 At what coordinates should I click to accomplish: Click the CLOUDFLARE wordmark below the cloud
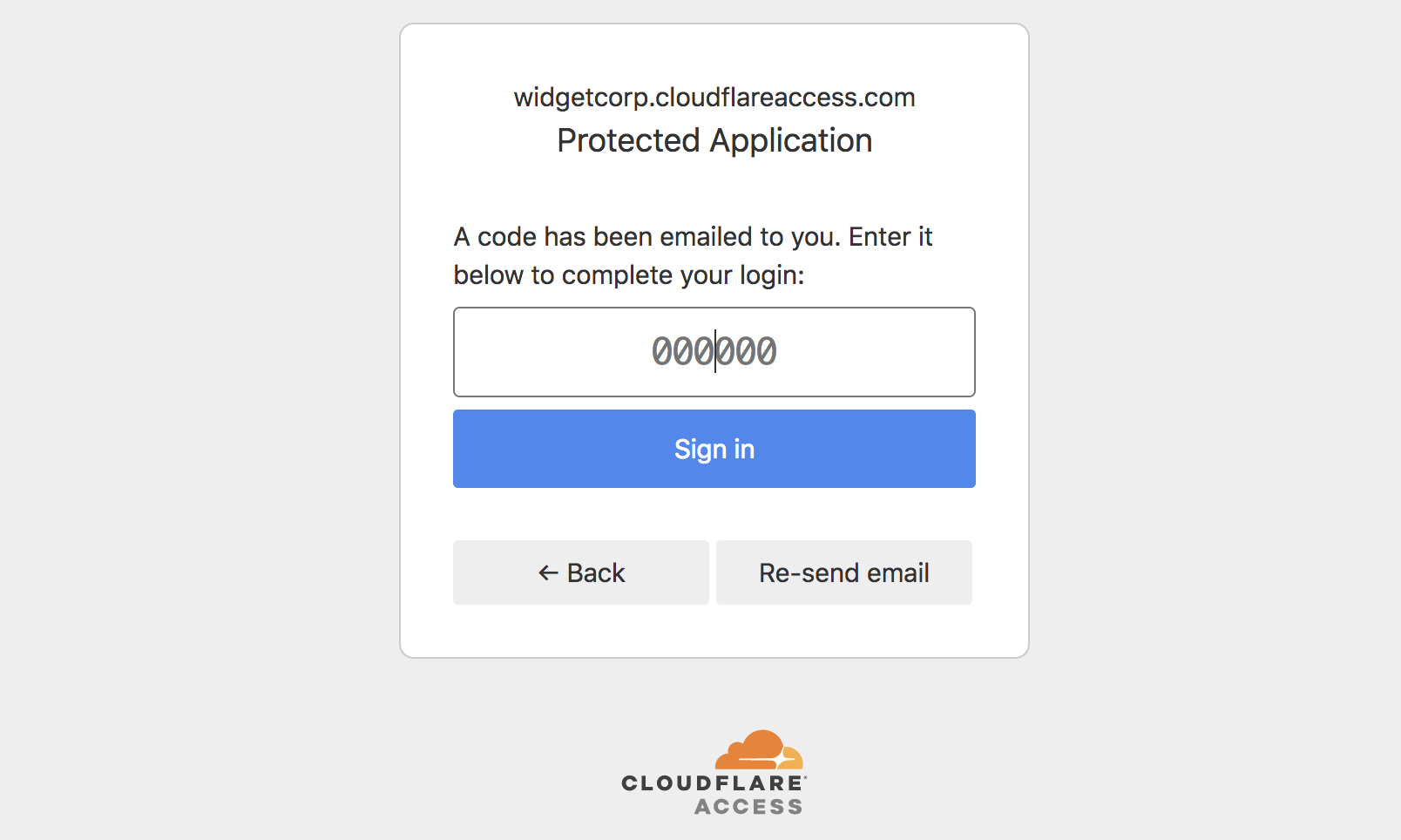[712, 783]
